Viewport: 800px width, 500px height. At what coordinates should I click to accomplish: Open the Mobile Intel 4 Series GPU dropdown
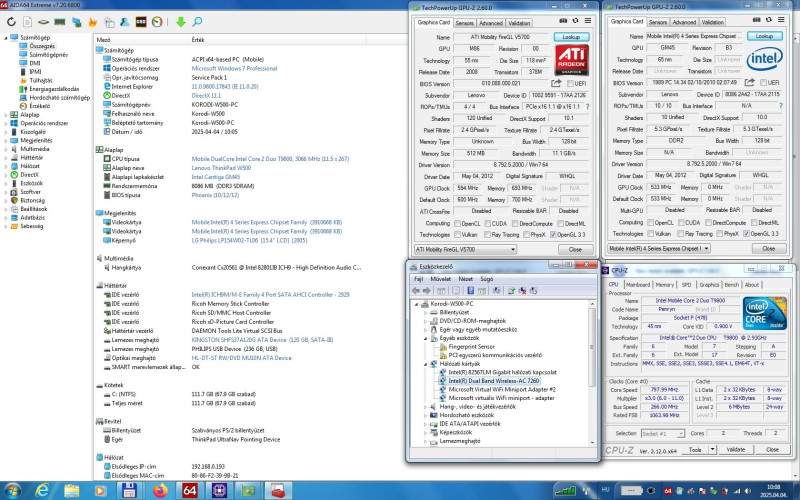[659, 248]
